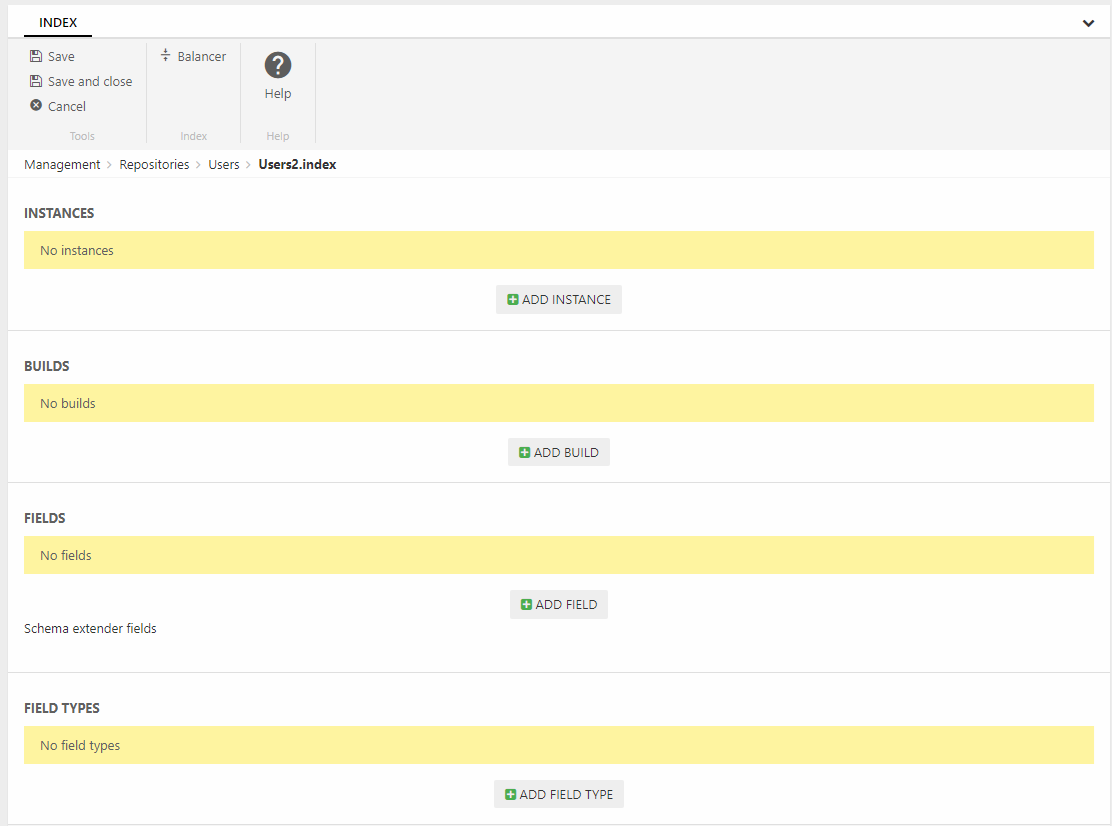Select the No builds notice bar
The width and height of the screenshot is (1112, 826).
[558, 403]
